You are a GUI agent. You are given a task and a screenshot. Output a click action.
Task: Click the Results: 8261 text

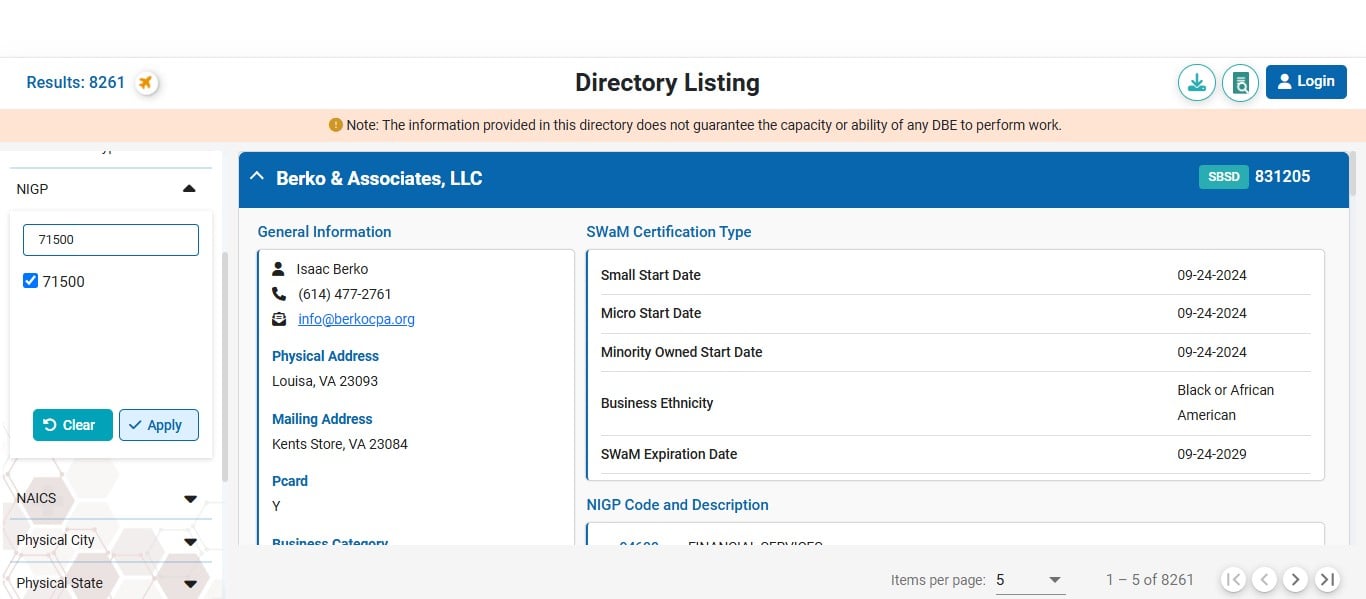(x=76, y=82)
